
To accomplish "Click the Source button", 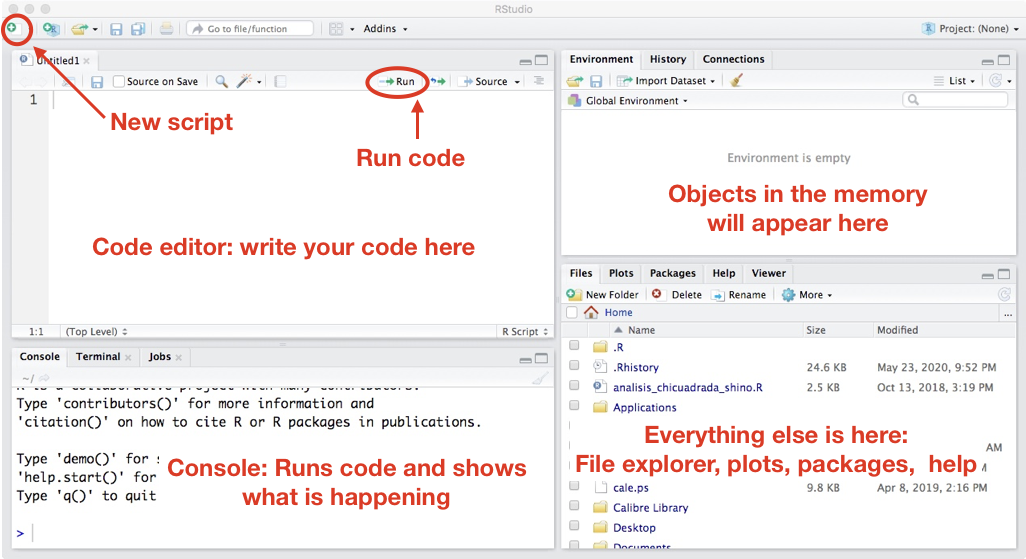I will 484,81.
